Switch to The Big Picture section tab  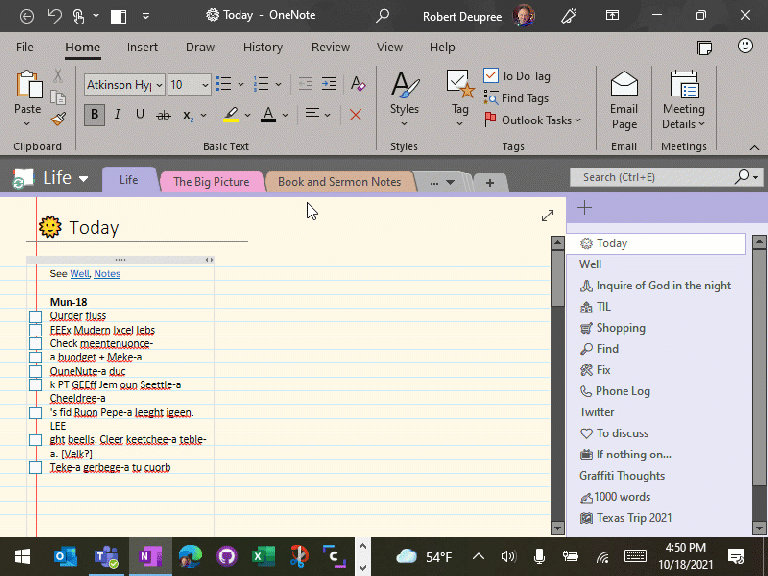(211, 182)
